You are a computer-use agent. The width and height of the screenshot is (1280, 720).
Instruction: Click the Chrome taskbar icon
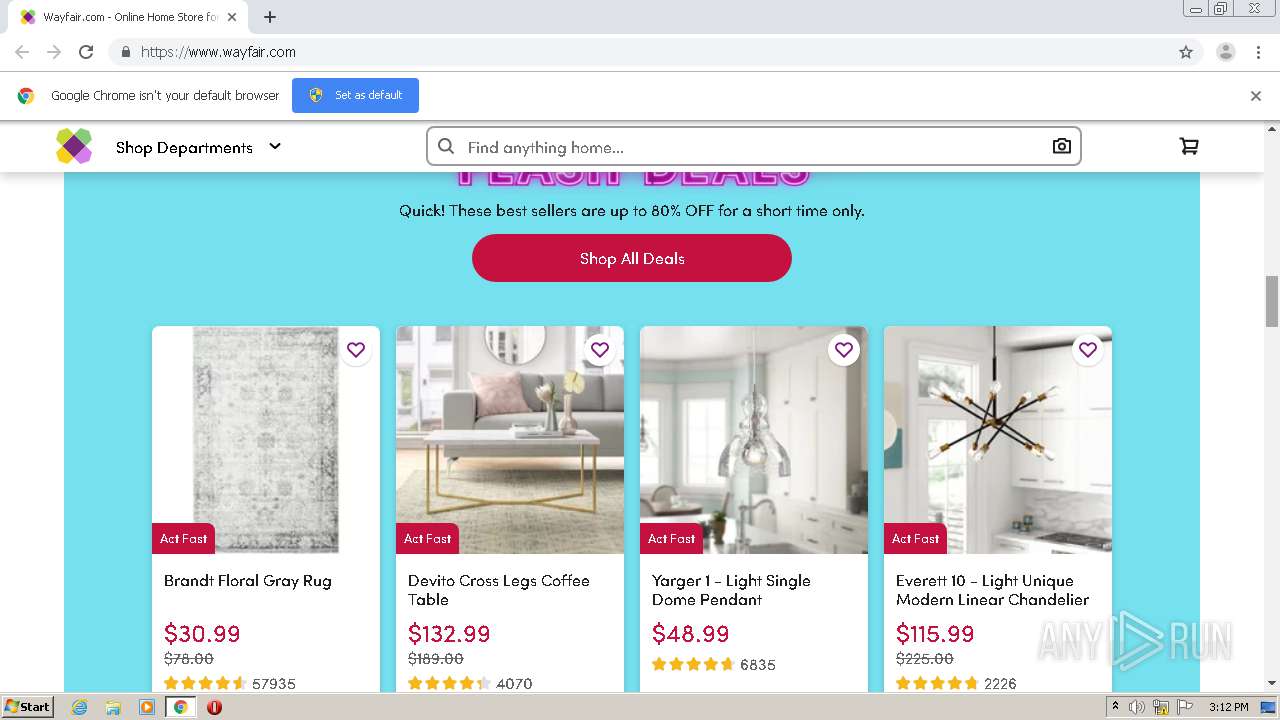[181, 707]
